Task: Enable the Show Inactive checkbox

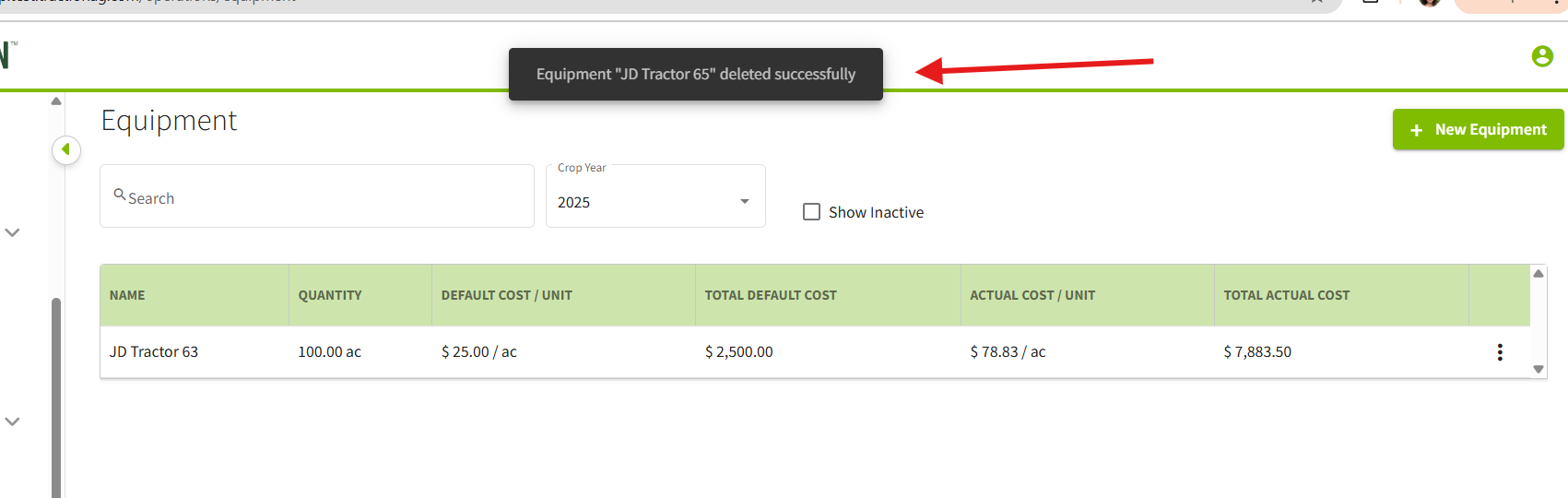Action: (x=811, y=212)
